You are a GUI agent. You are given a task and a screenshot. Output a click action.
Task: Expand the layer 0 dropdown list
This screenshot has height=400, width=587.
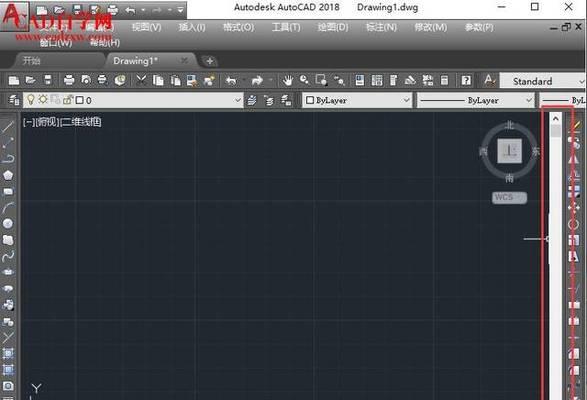click(237, 100)
